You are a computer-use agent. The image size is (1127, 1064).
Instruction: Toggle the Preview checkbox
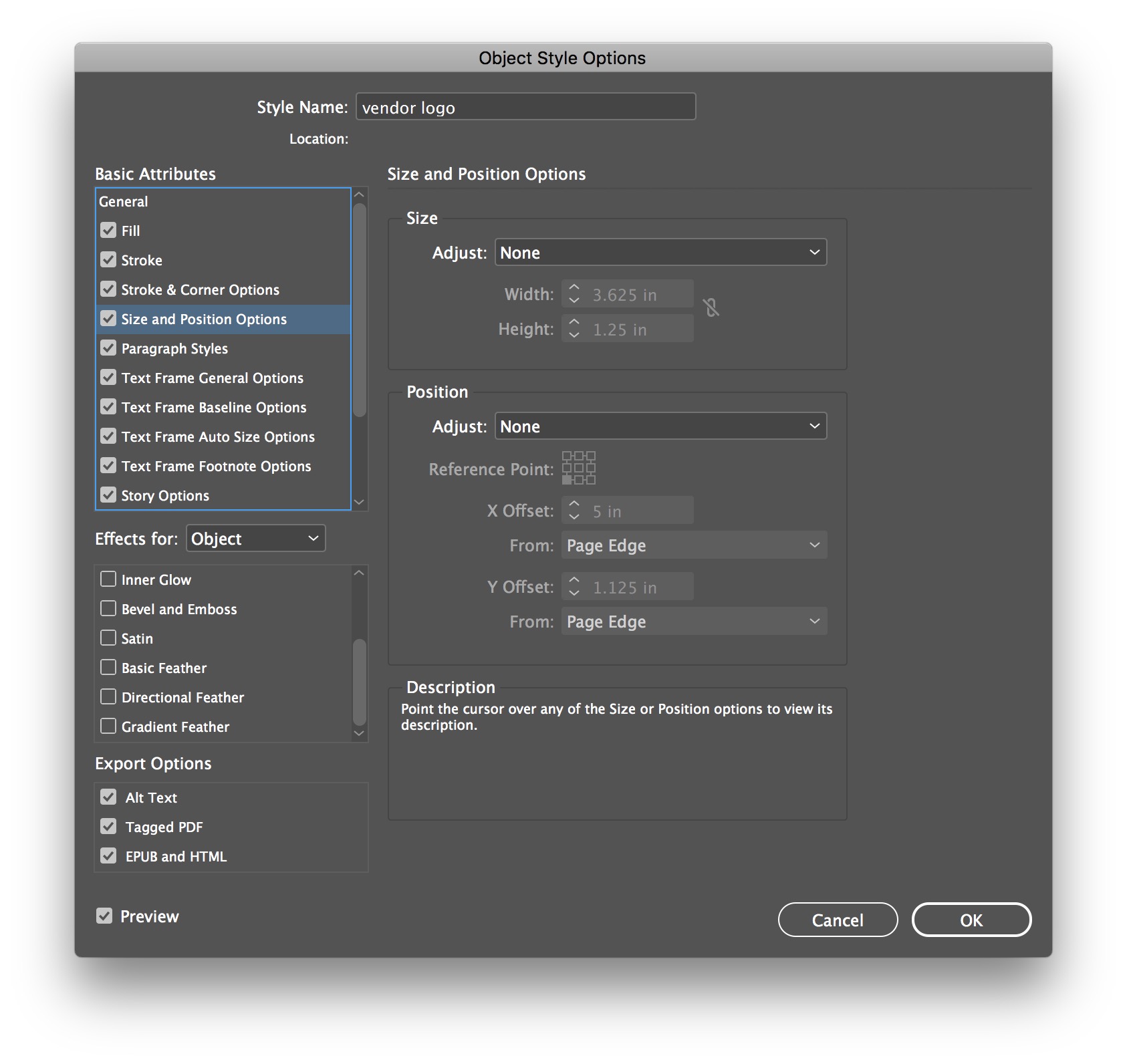[x=104, y=916]
